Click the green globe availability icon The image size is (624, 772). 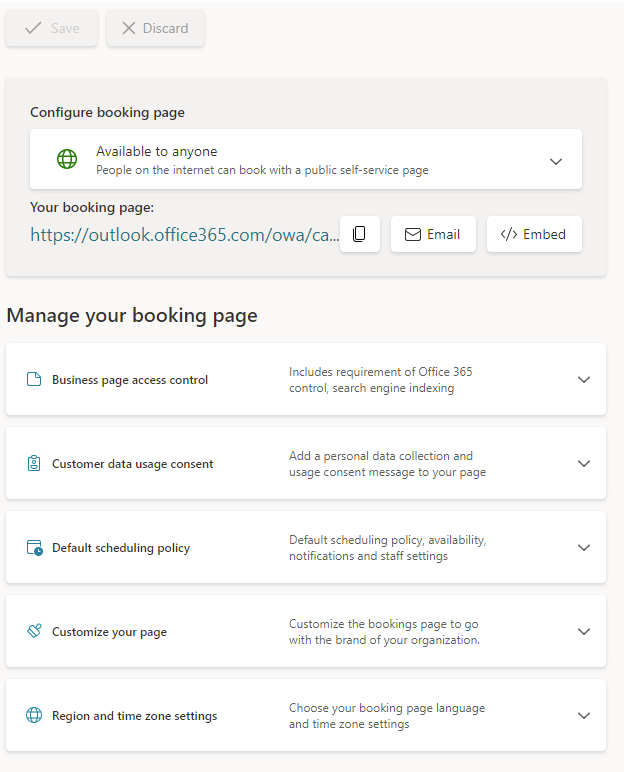pyautogui.click(x=67, y=159)
